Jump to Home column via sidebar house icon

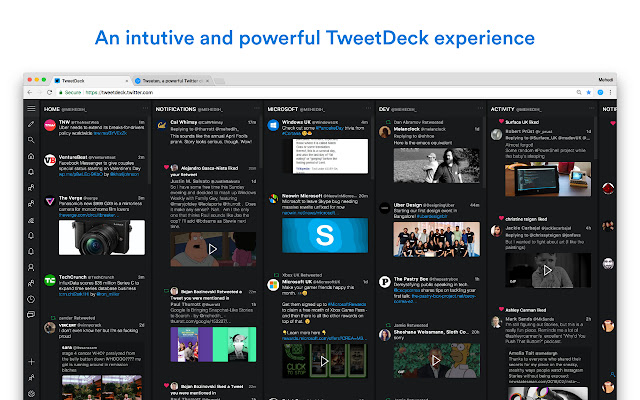(31, 156)
